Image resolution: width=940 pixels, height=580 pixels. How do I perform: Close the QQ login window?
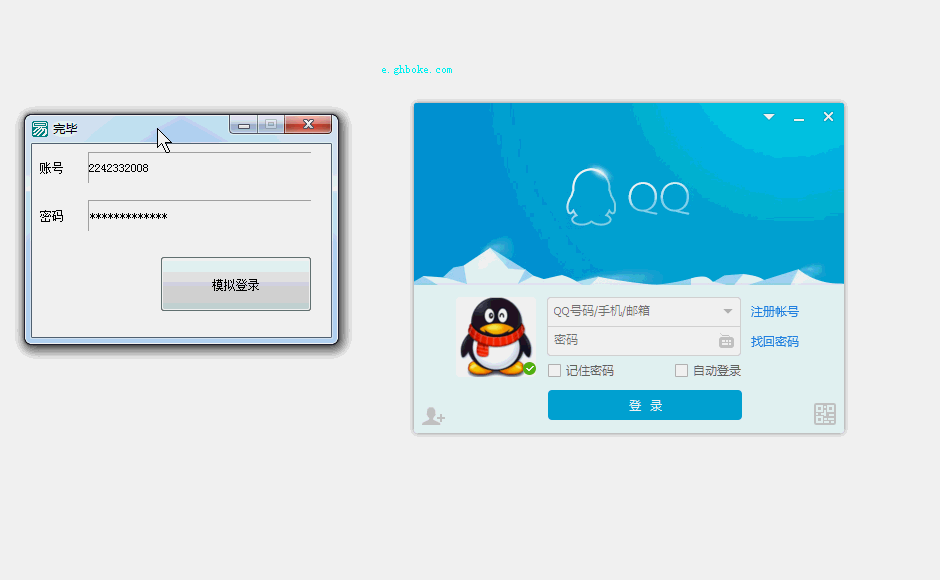point(828,117)
